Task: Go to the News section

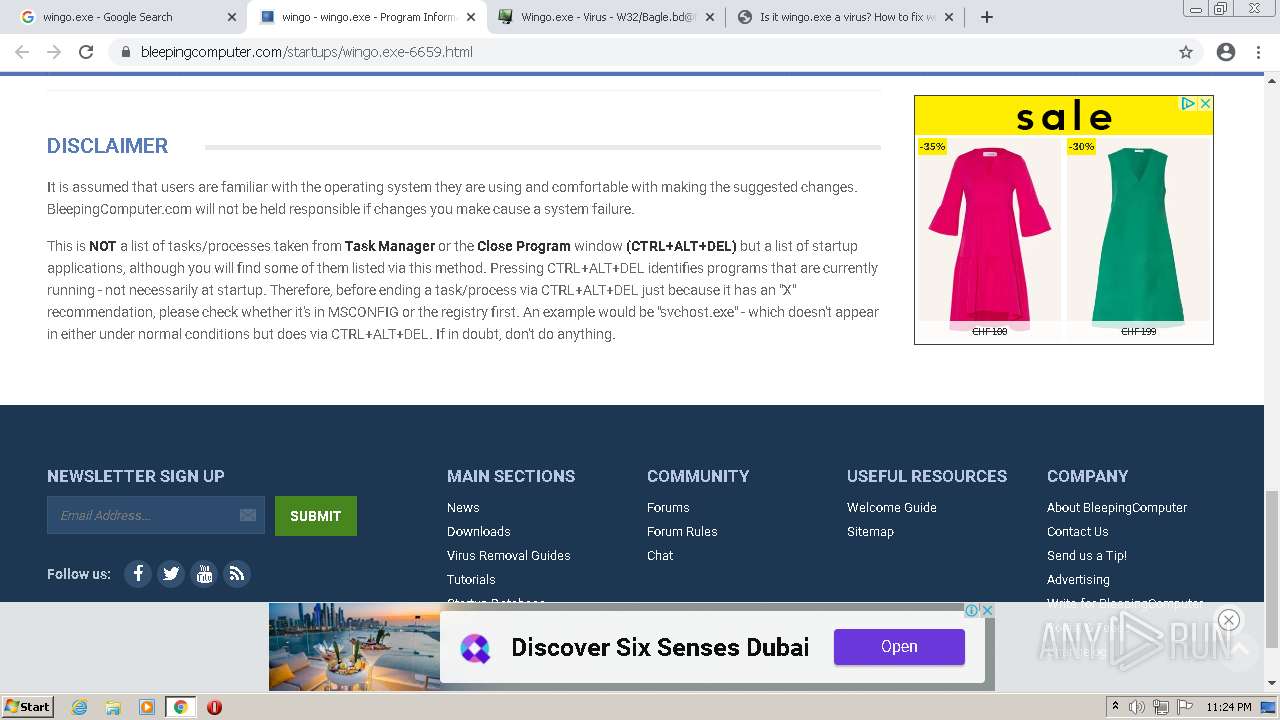Action: (x=463, y=507)
